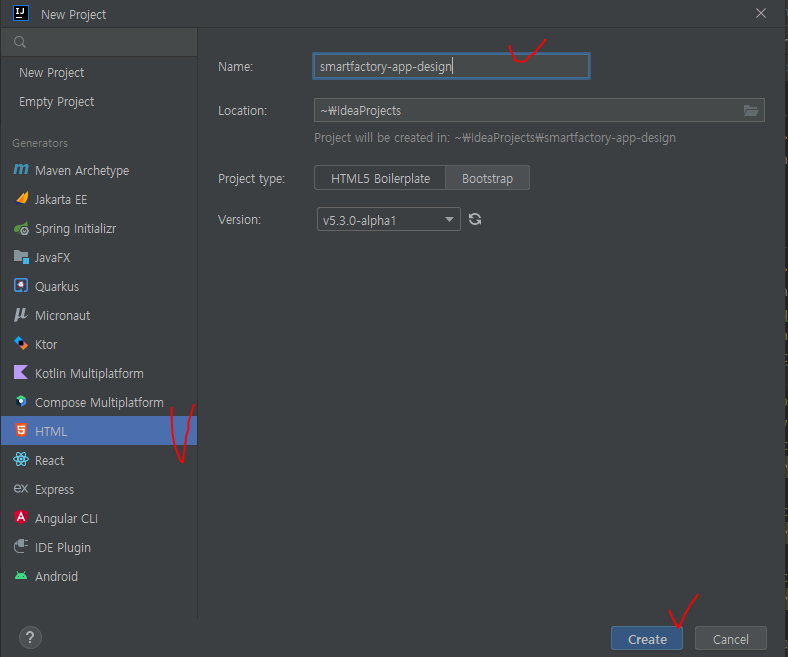Click the search magnifier icon
788x657 pixels.
[20, 42]
